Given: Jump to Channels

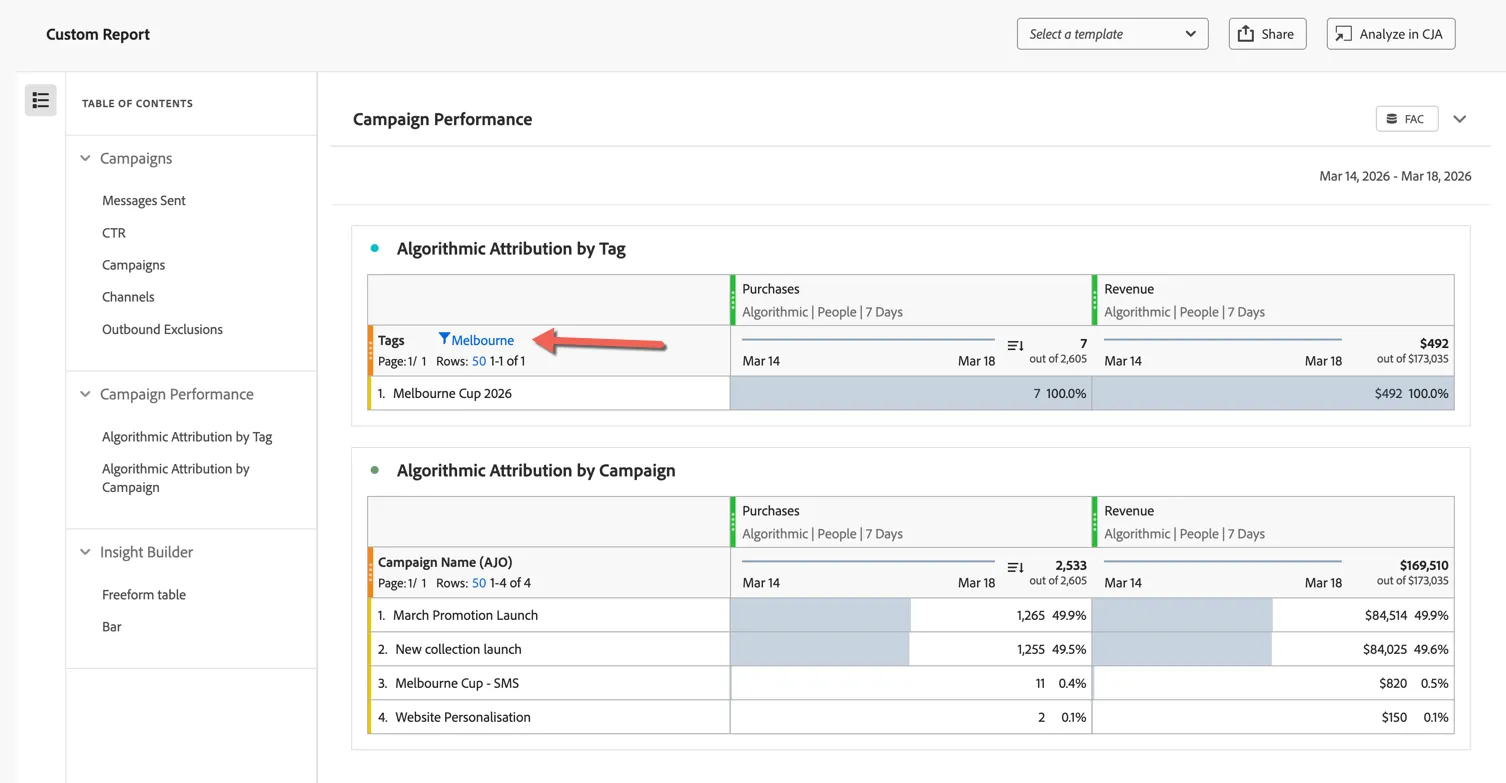Looking at the screenshot, I should (x=128, y=297).
